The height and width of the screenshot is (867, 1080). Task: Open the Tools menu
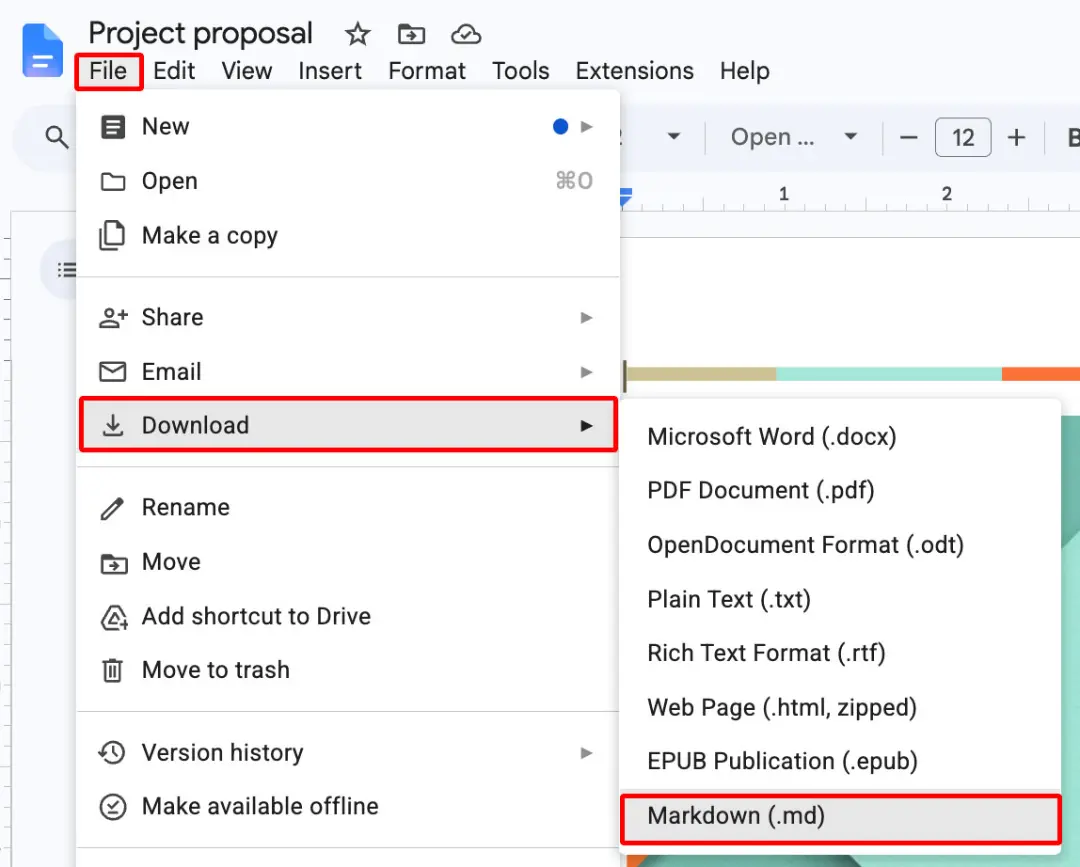521,71
